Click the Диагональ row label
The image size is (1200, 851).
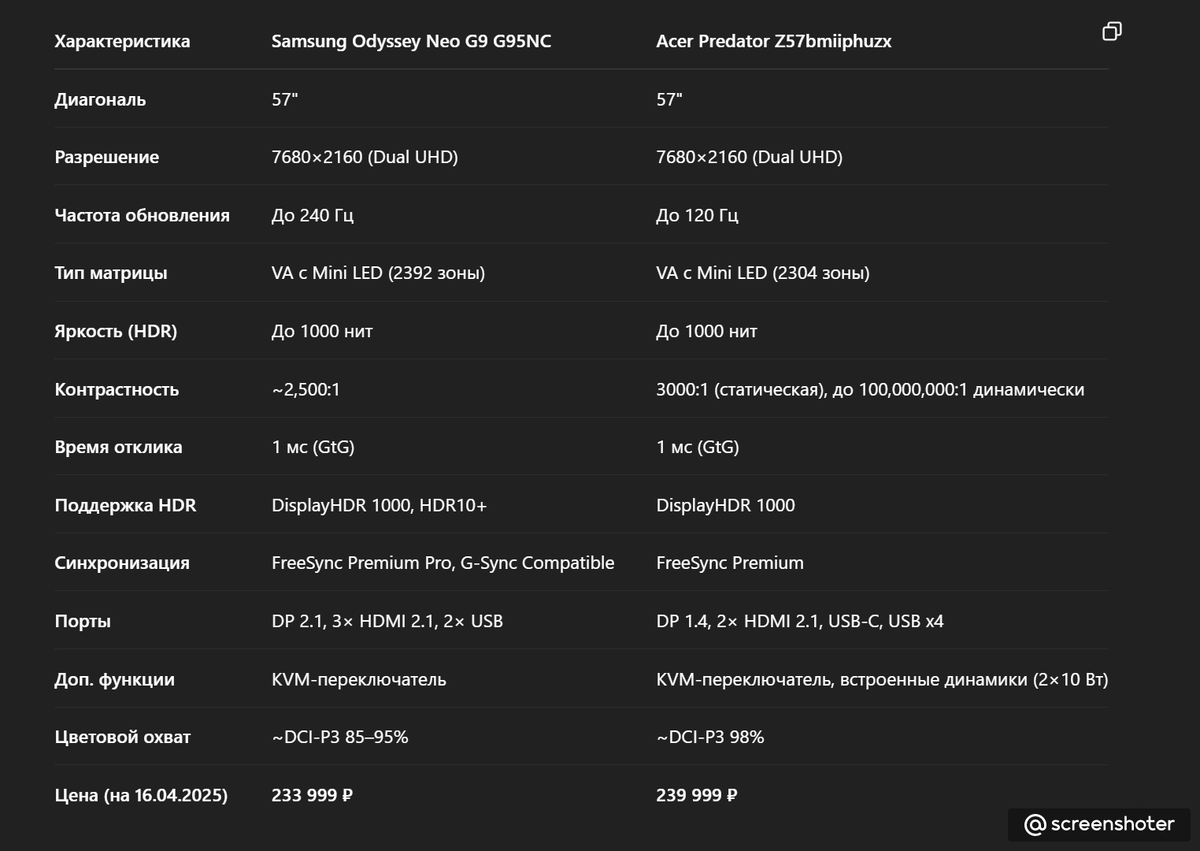tap(100, 99)
